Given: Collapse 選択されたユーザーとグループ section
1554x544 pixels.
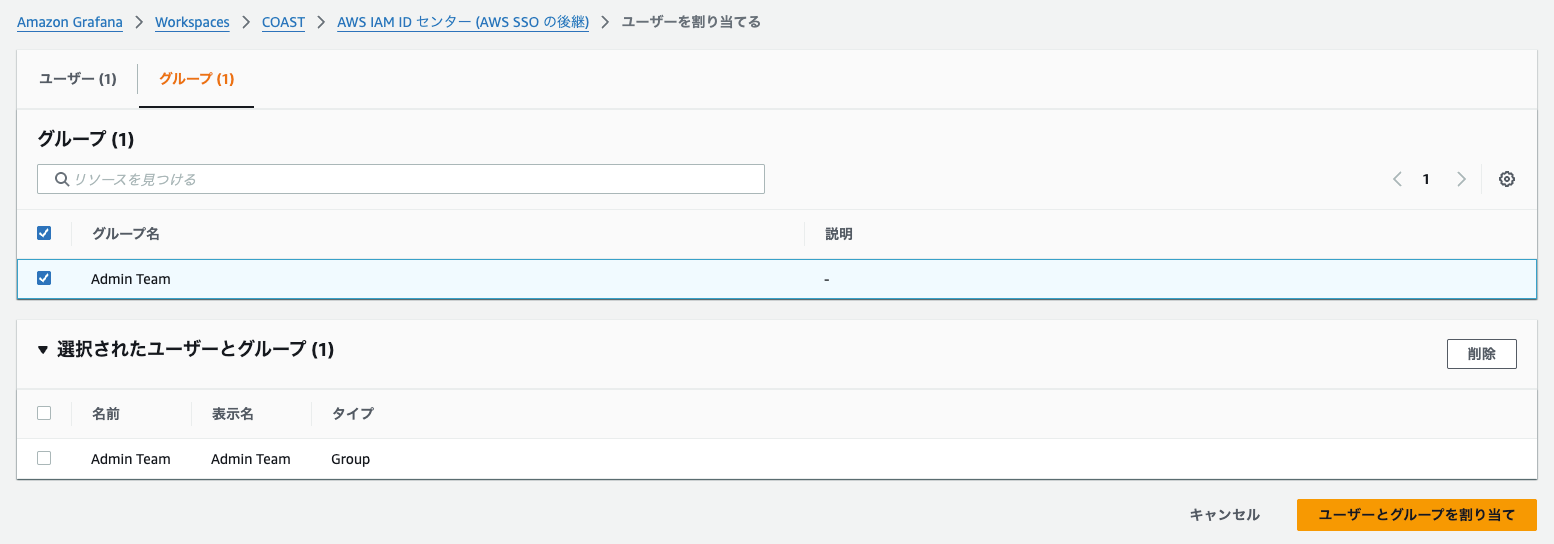Looking at the screenshot, I should pyautogui.click(x=43, y=350).
